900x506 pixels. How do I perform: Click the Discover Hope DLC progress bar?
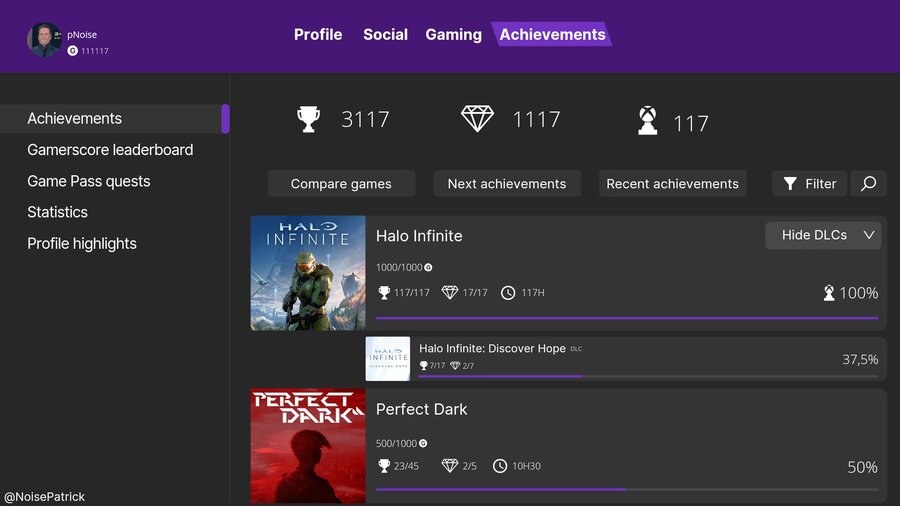(649, 376)
